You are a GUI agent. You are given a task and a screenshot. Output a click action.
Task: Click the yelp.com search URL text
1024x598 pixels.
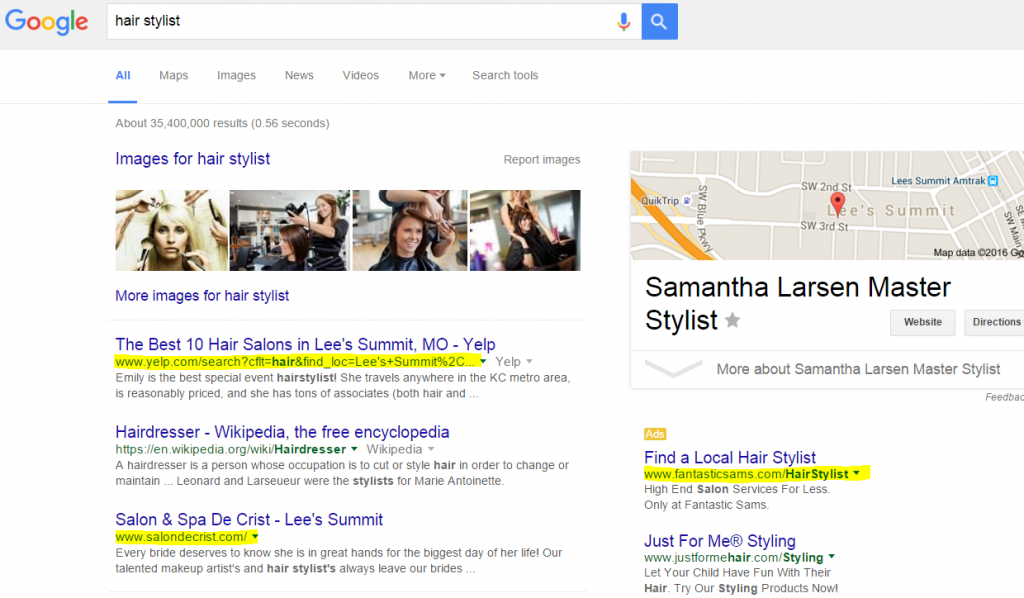pos(296,361)
